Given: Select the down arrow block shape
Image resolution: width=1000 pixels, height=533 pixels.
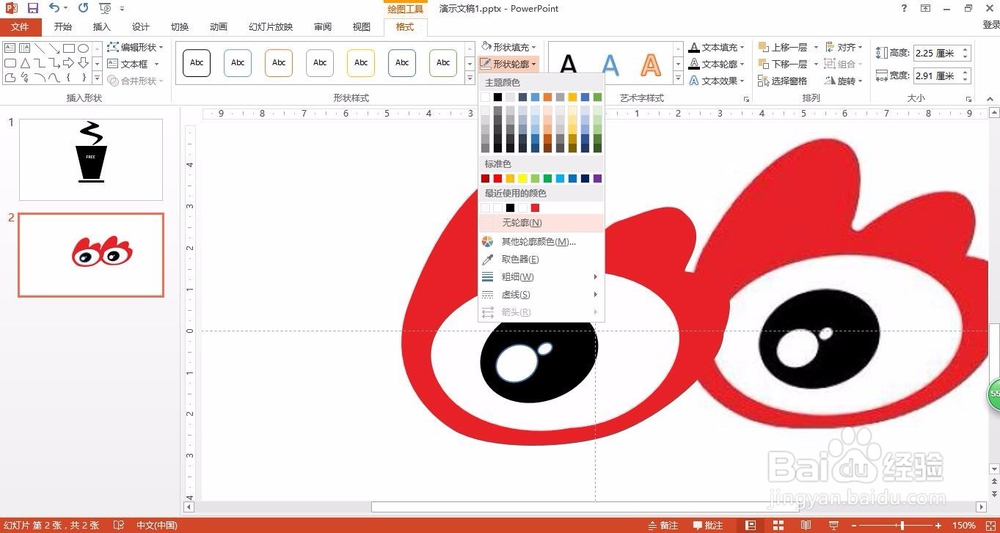Looking at the screenshot, I should coord(84,63).
